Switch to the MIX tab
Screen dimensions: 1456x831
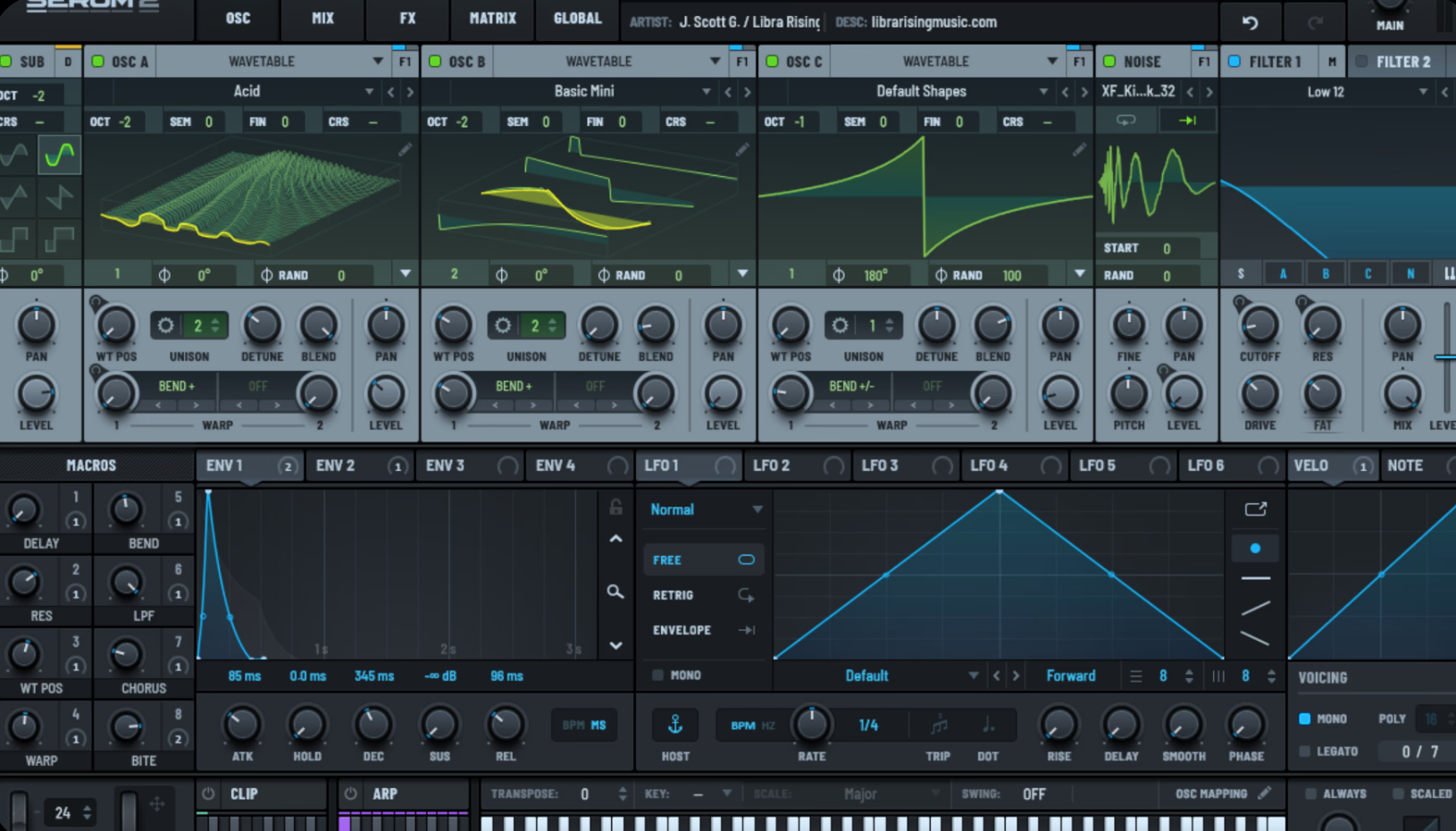pos(322,19)
